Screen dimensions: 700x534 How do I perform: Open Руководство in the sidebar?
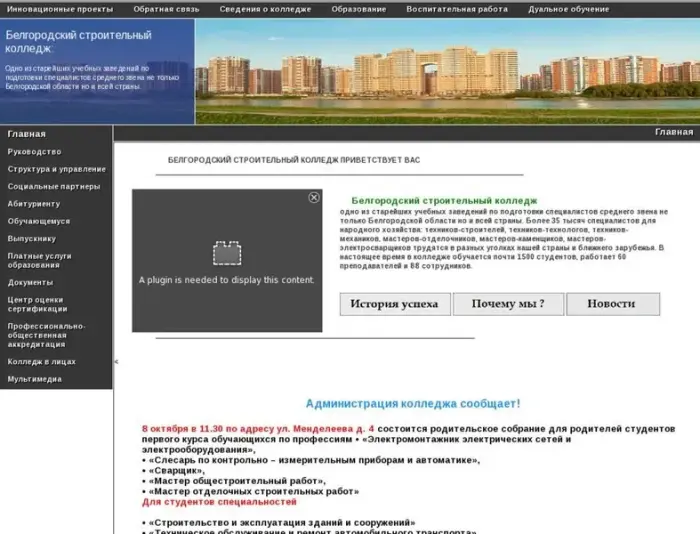34,152
